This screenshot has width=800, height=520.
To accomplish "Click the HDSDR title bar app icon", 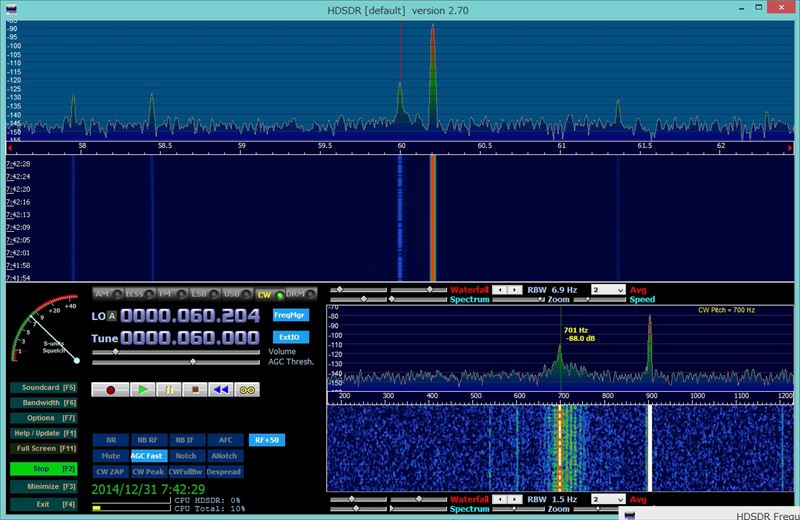I will (11, 9).
